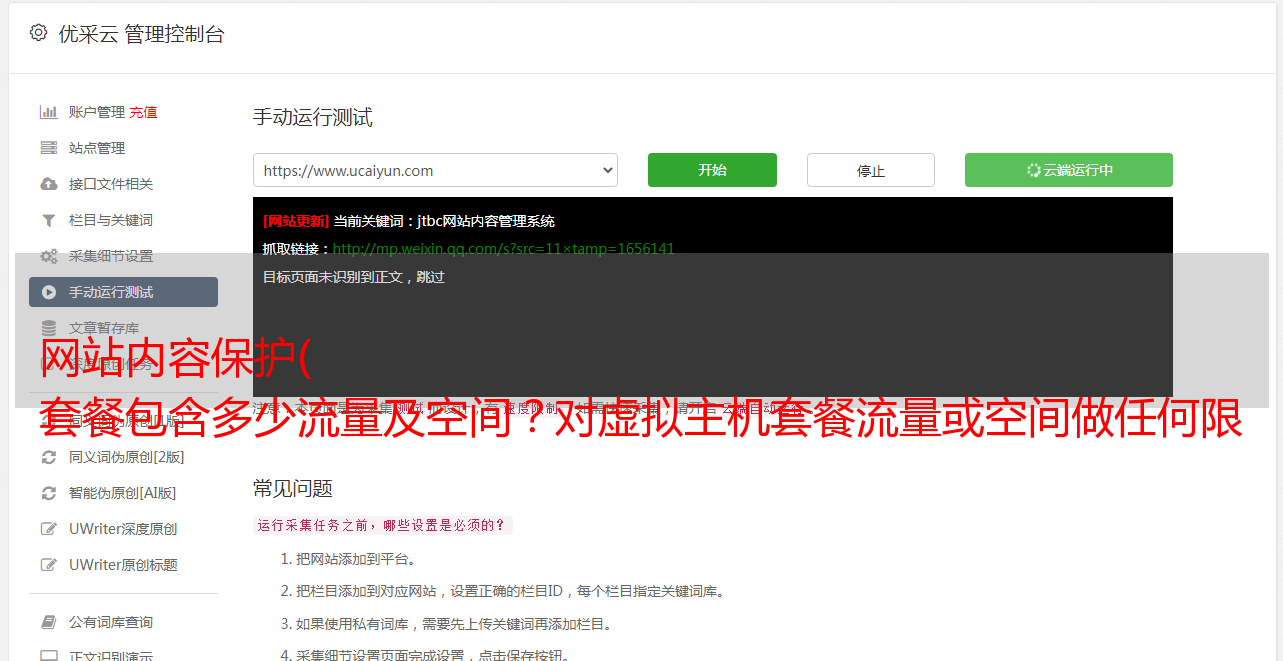Click the edit icon for UWriter深度原创
The height and width of the screenshot is (661, 1283).
point(48,529)
